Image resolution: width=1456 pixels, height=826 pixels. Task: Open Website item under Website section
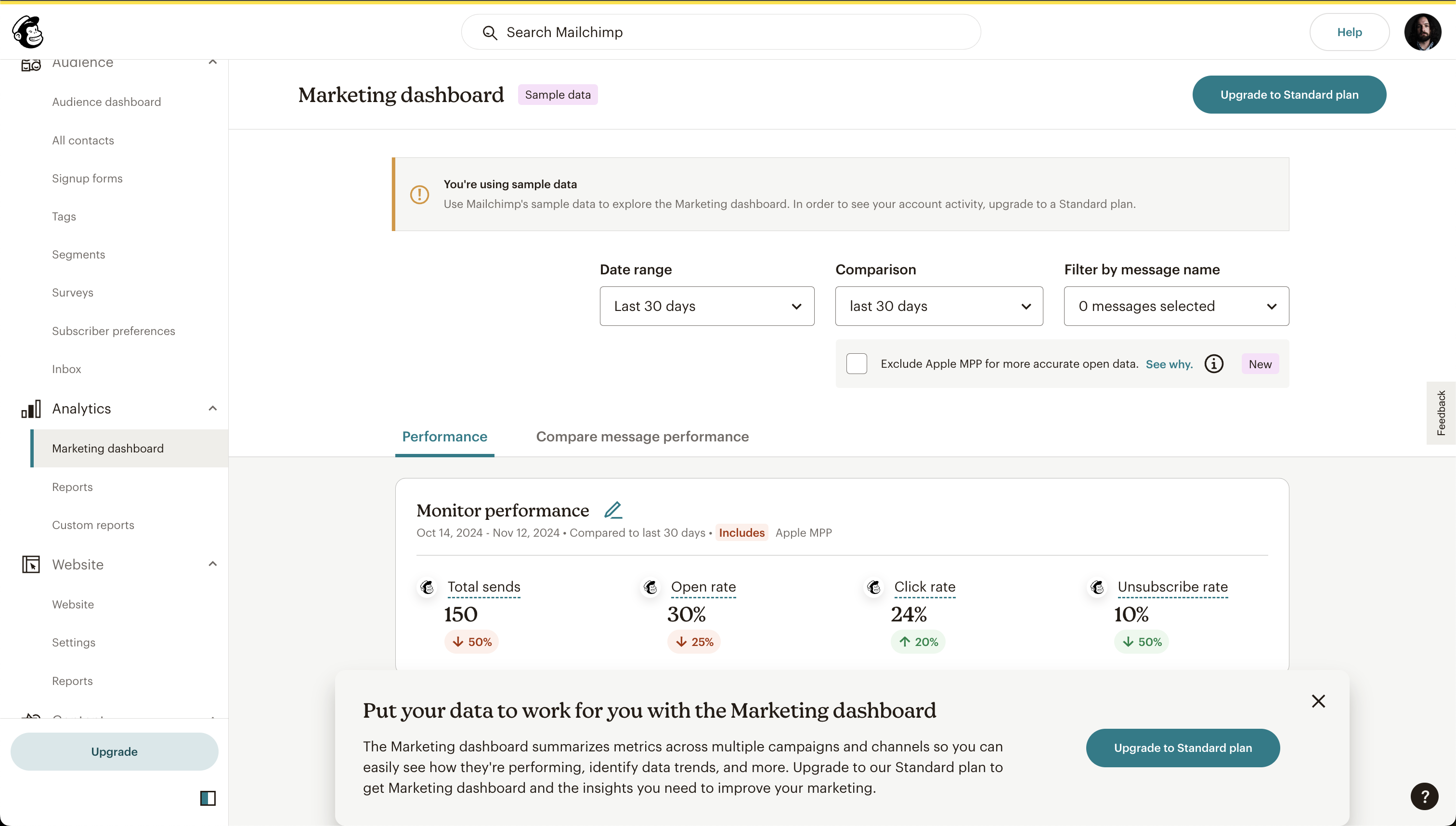tap(73, 605)
